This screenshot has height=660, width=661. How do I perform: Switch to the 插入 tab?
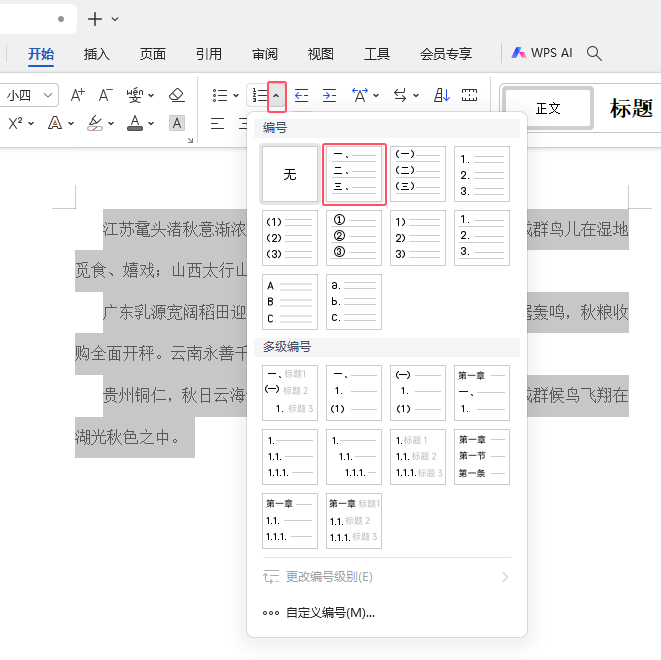(97, 54)
